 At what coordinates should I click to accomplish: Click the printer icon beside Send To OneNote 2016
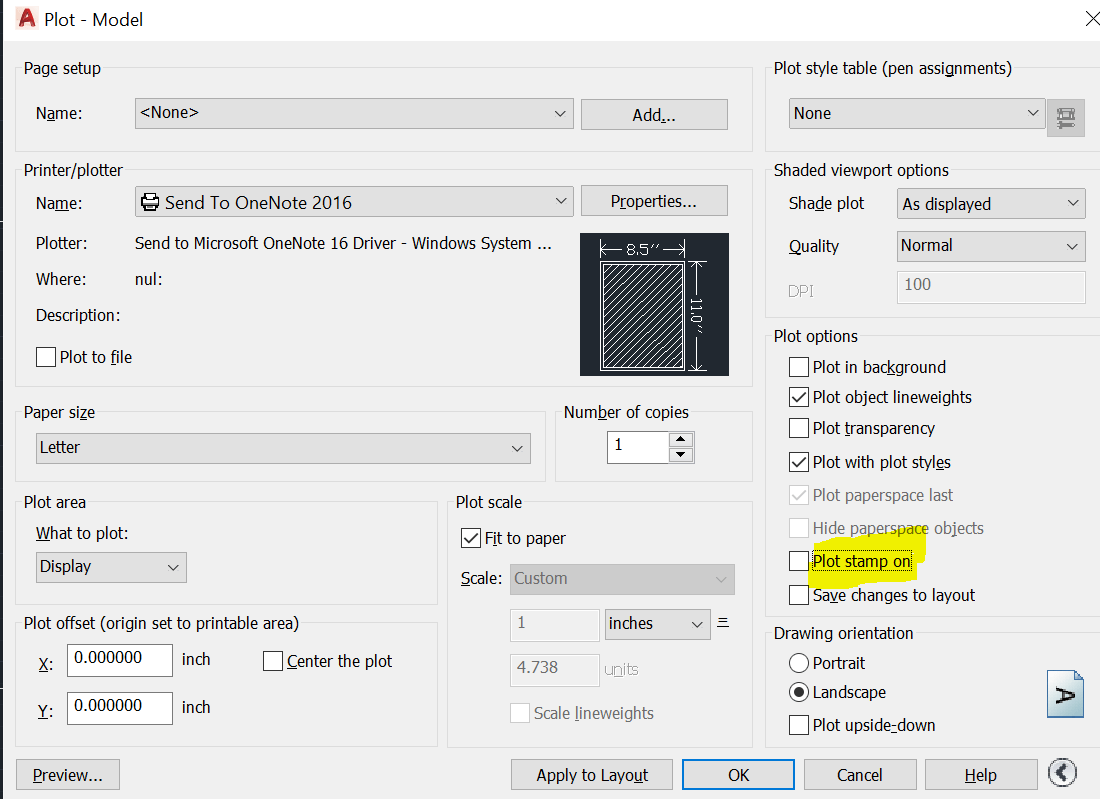[151, 201]
